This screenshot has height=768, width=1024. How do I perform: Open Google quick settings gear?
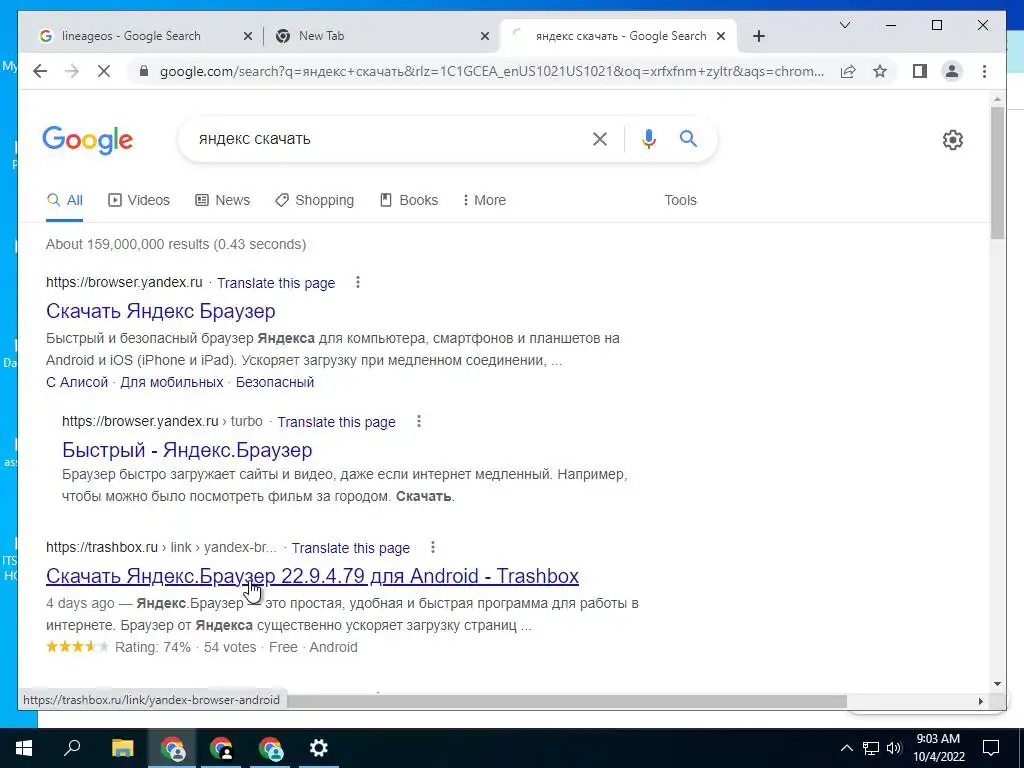(952, 140)
